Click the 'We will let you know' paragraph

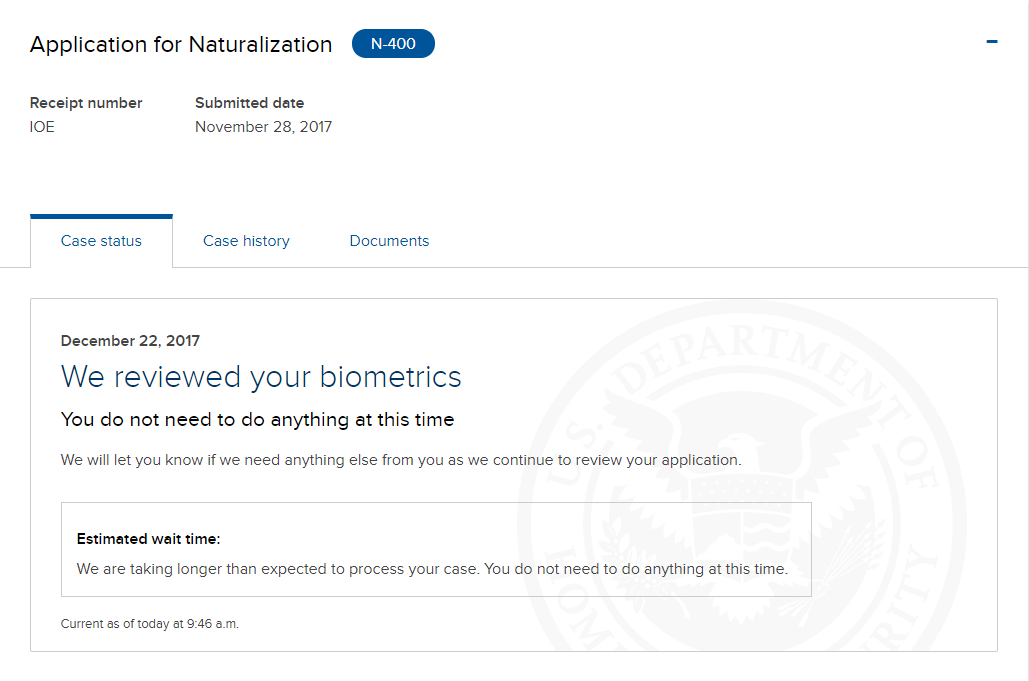[x=401, y=460]
